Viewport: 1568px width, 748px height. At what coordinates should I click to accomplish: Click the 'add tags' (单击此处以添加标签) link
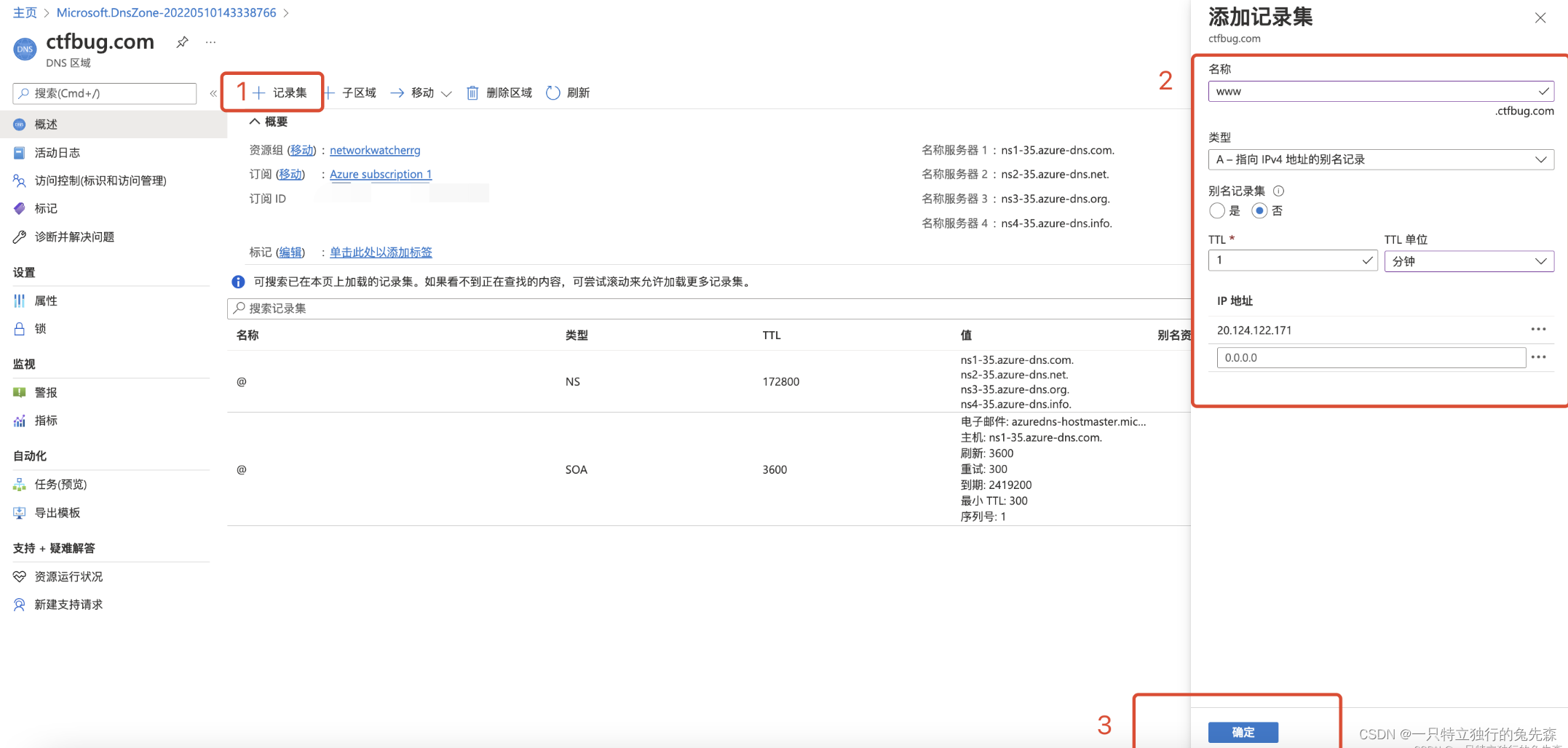point(381,252)
